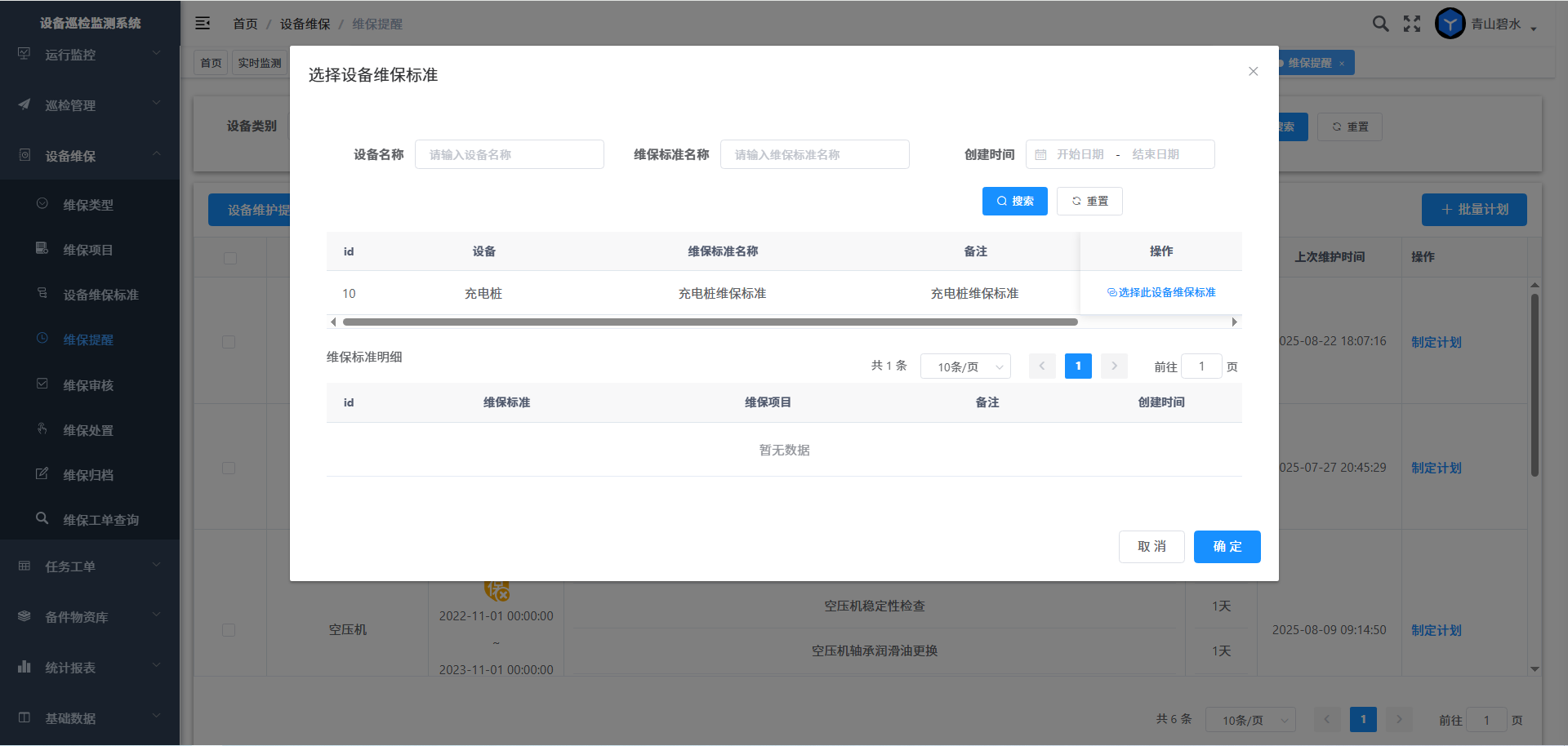Toggle the select-all checkbox in table header
Viewport: 1568px width, 746px height.
pos(230,258)
